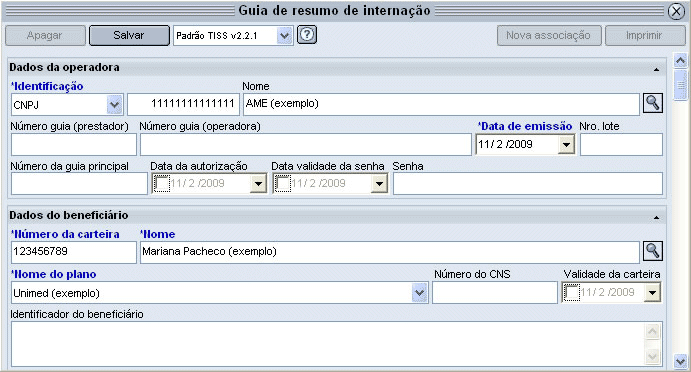Click the 'Identificação' label
The height and width of the screenshot is (372, 691).
point(47,86)
